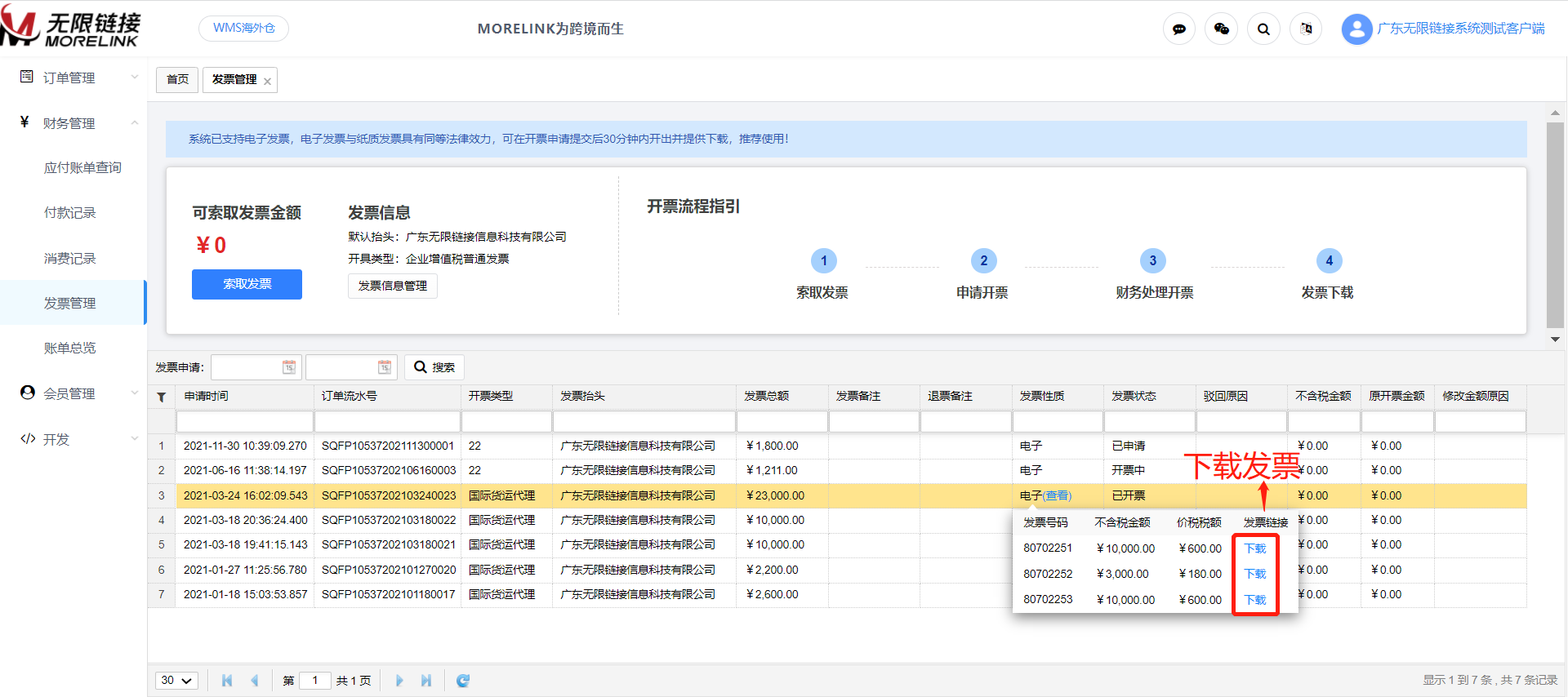Go to first page in pager
This screenshot has width=1568, height=697.
click(x=227, y=681)
